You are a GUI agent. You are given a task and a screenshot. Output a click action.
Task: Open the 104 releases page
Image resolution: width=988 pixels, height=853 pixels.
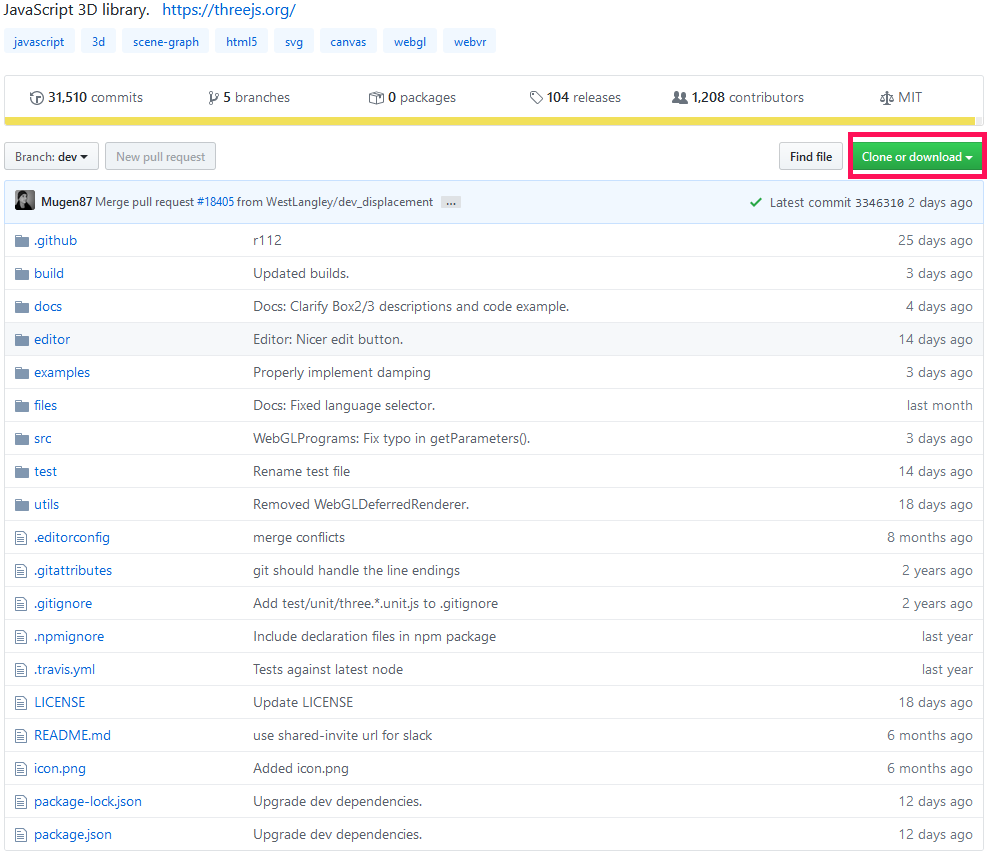(x=575, y=98)
